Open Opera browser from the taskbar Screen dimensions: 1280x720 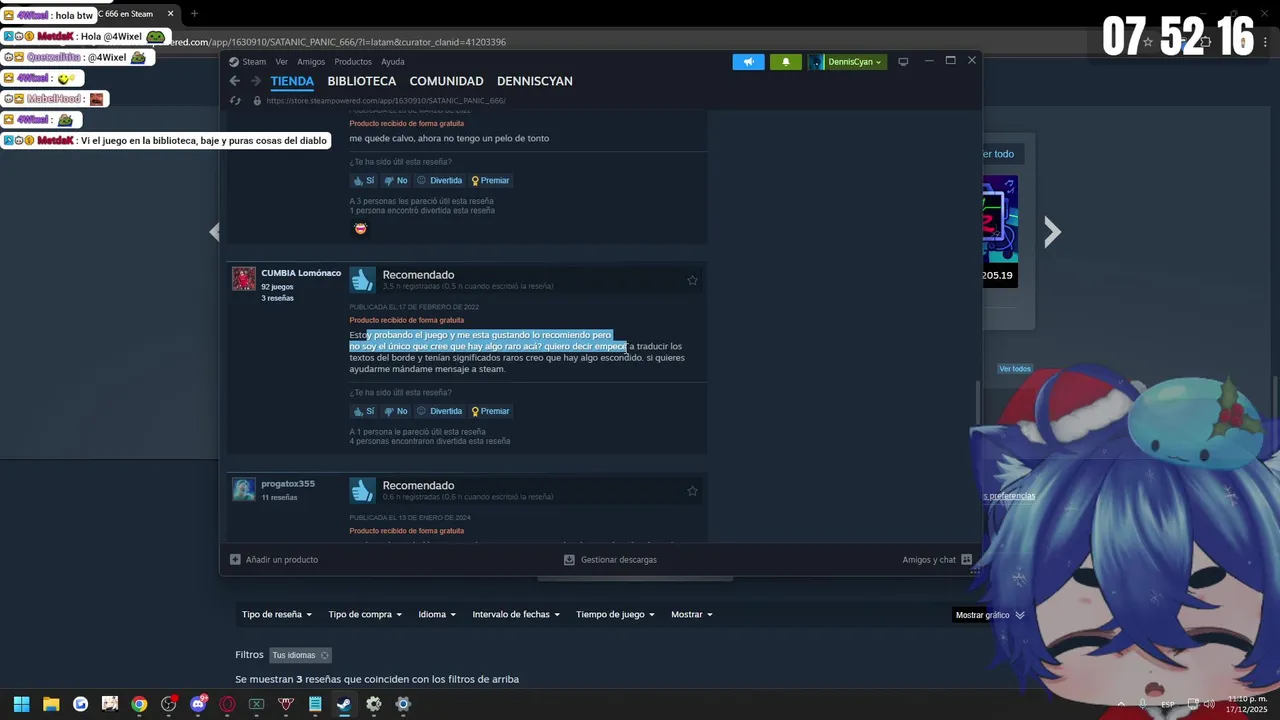(227, 704)
